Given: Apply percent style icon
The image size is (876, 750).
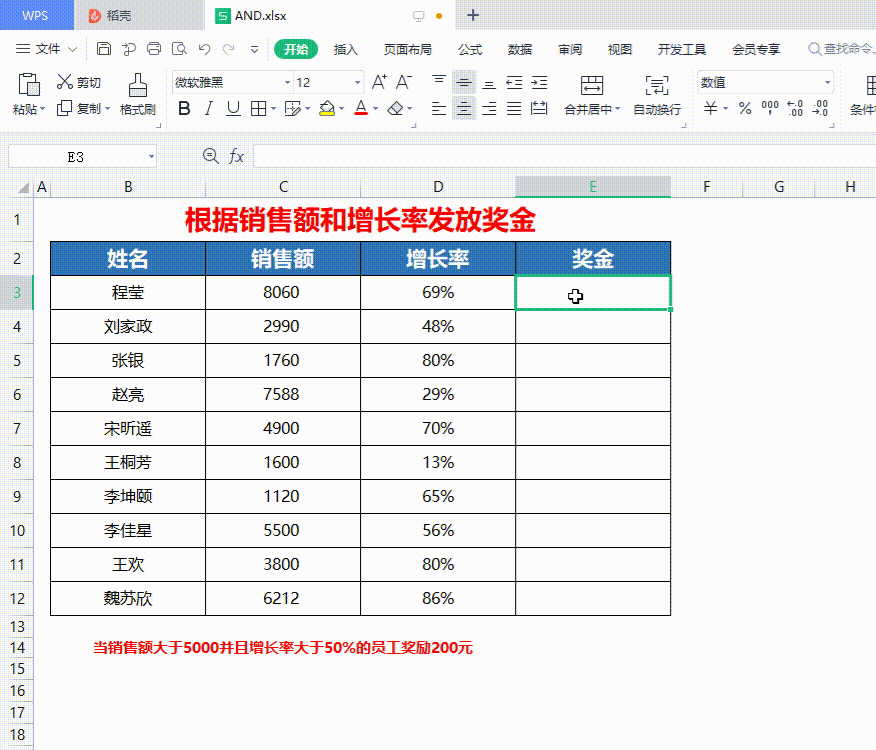Looking at the screenshot, I should [745, 108].
